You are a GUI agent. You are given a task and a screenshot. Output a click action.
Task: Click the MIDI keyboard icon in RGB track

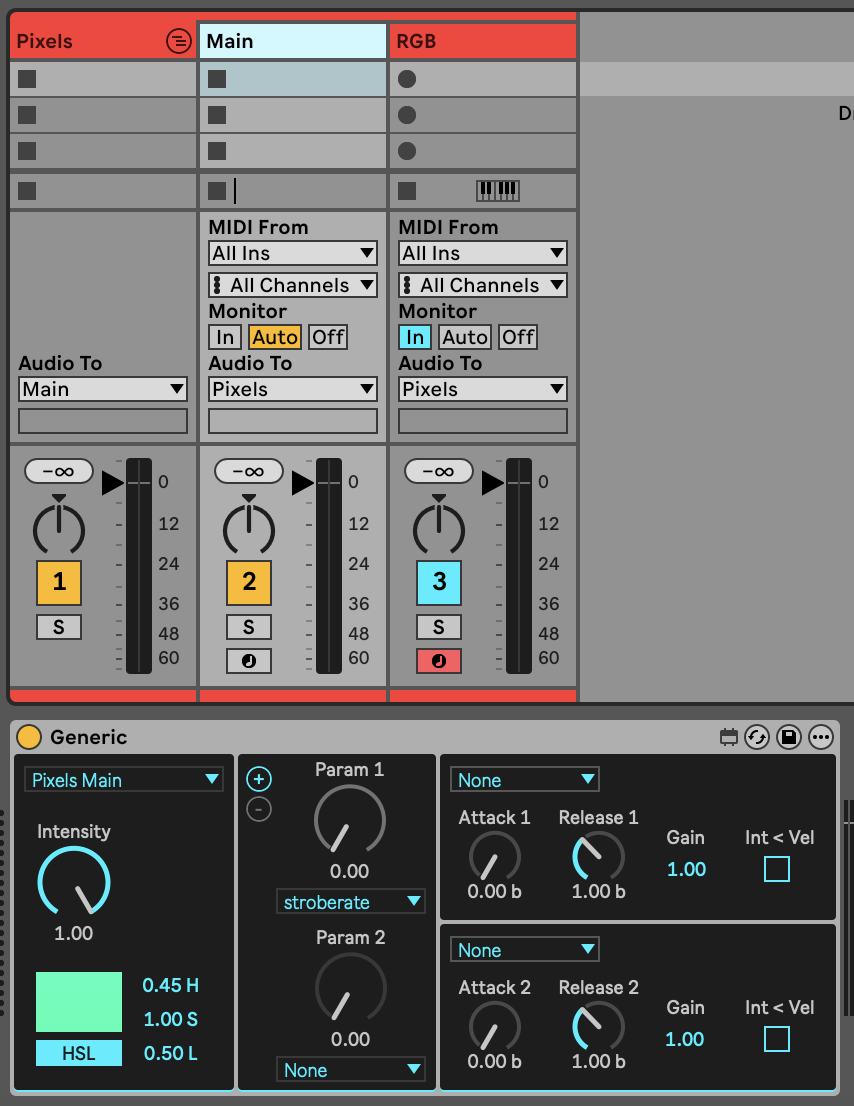(x=498, y=190)
